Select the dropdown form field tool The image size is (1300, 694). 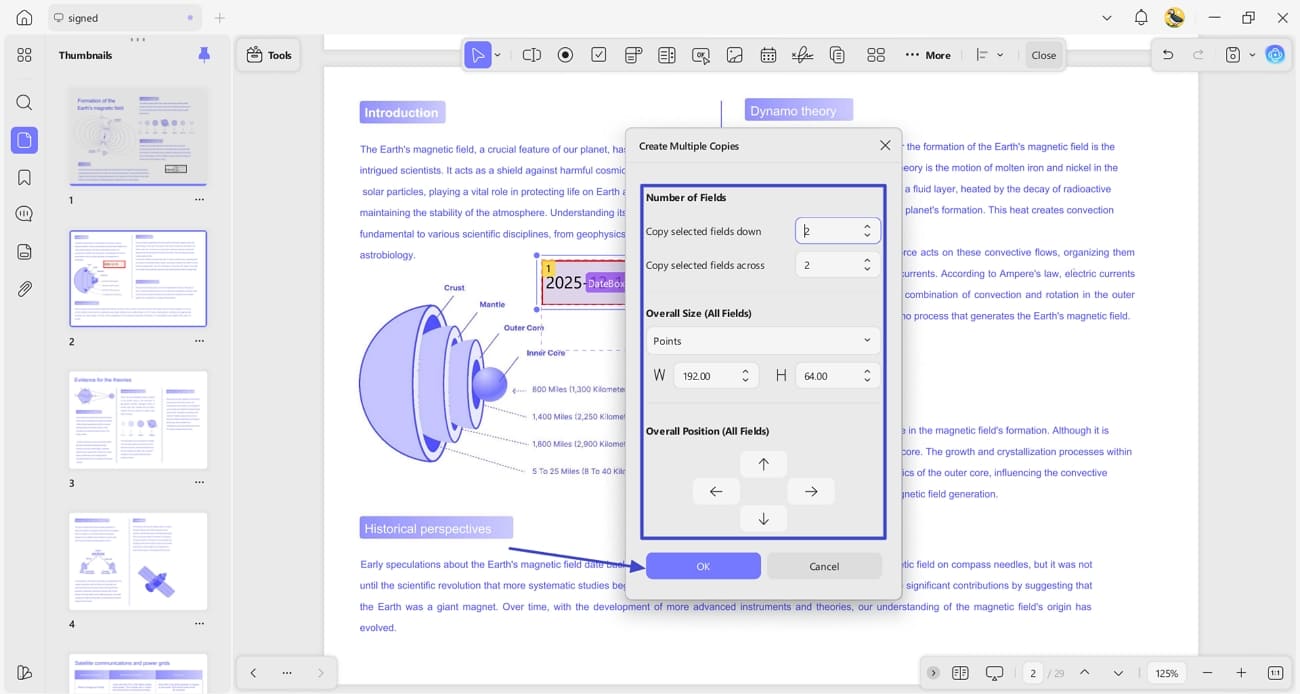pos(633,55)
